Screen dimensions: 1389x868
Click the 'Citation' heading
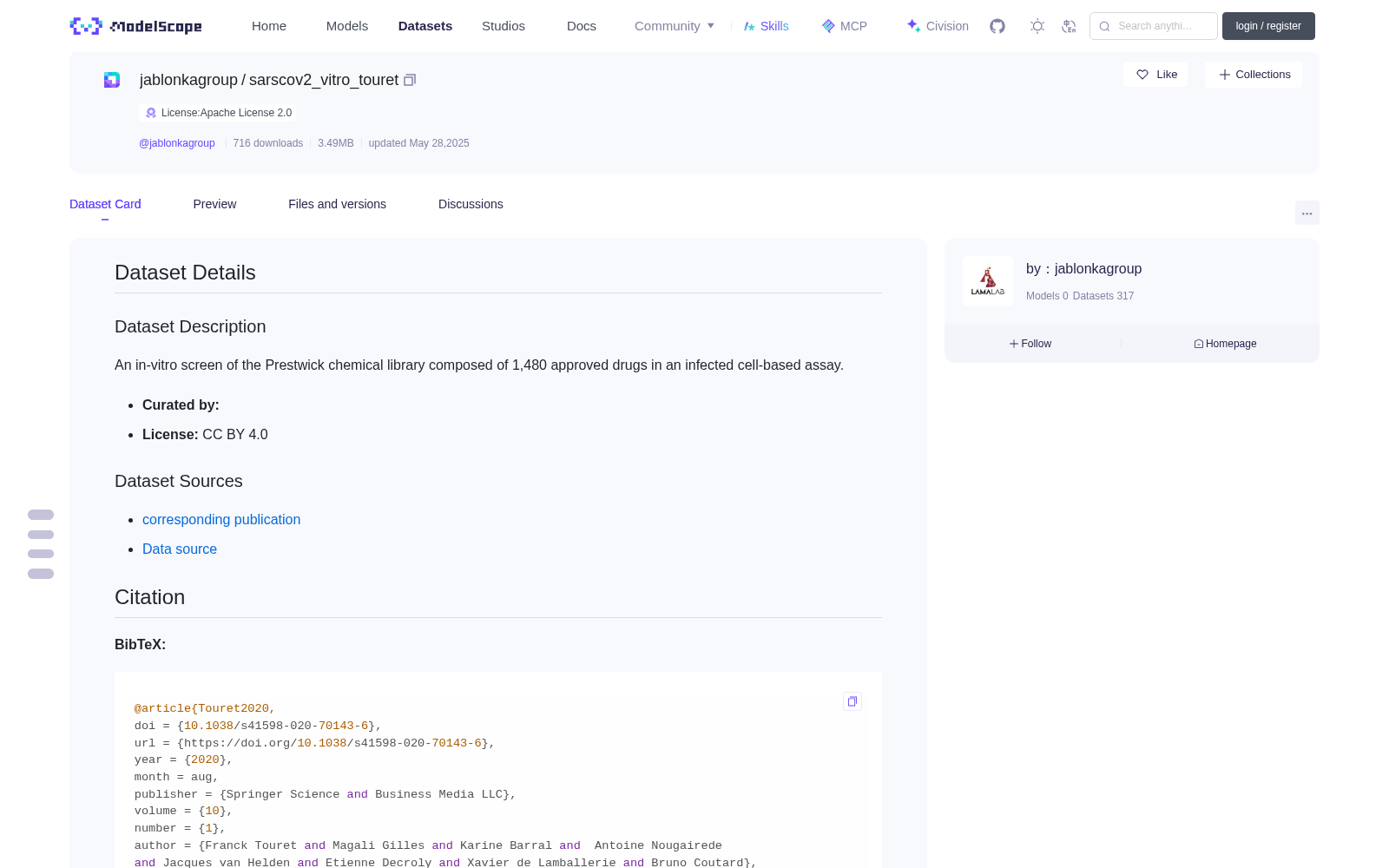point(149,597)
